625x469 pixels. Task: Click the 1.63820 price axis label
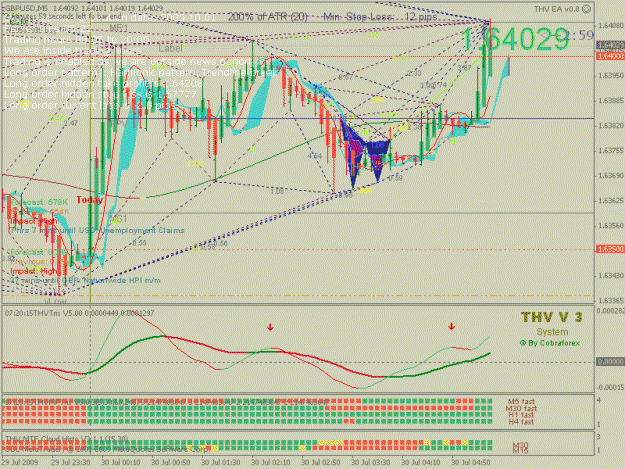click(x=611, y=126)
